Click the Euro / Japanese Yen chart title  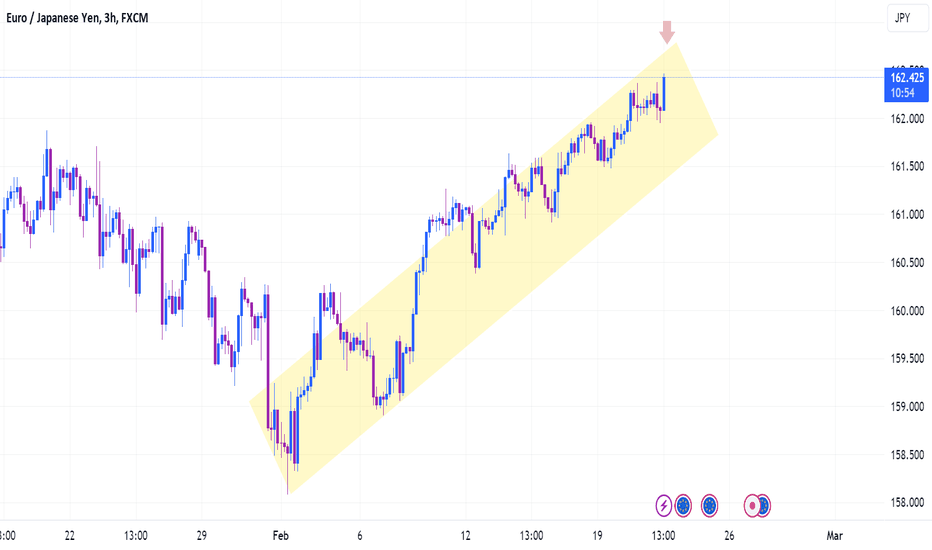[77, 18]
